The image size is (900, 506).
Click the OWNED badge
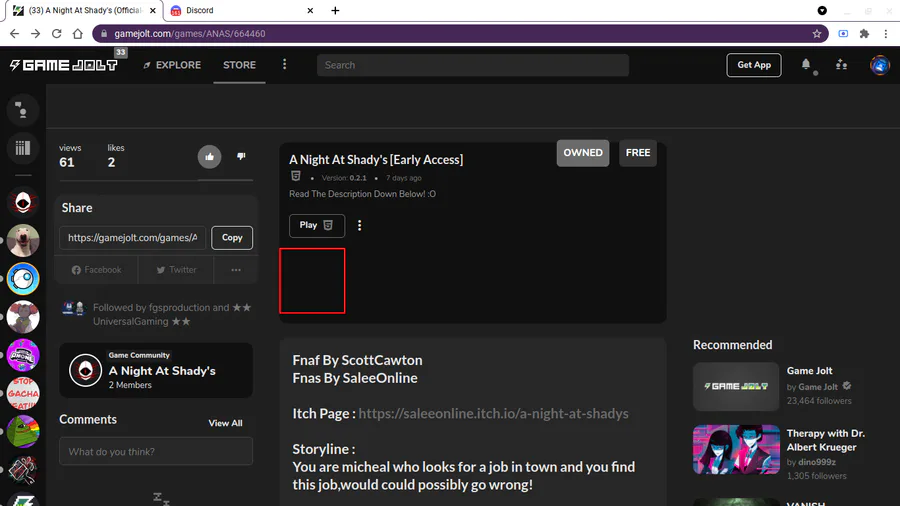pos(583,153)
